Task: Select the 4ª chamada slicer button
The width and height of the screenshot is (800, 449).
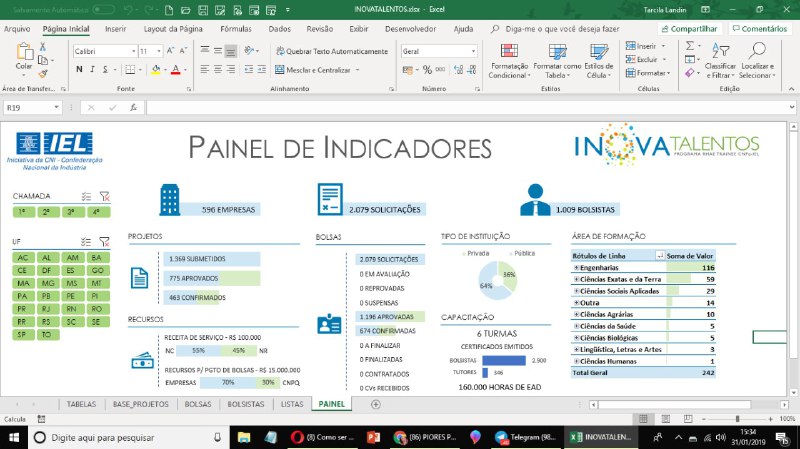Action: tap(97, 212)
